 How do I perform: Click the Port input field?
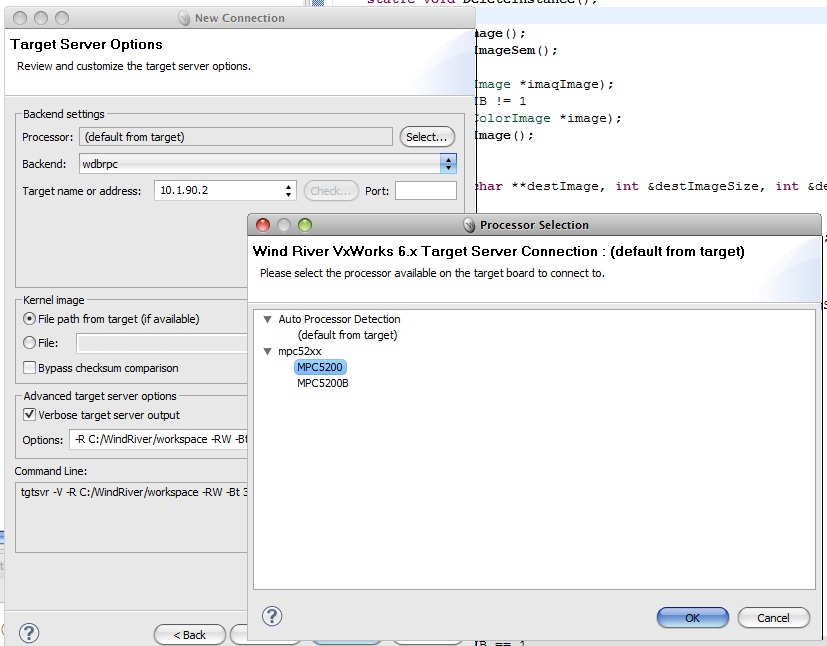coord(426,190)
